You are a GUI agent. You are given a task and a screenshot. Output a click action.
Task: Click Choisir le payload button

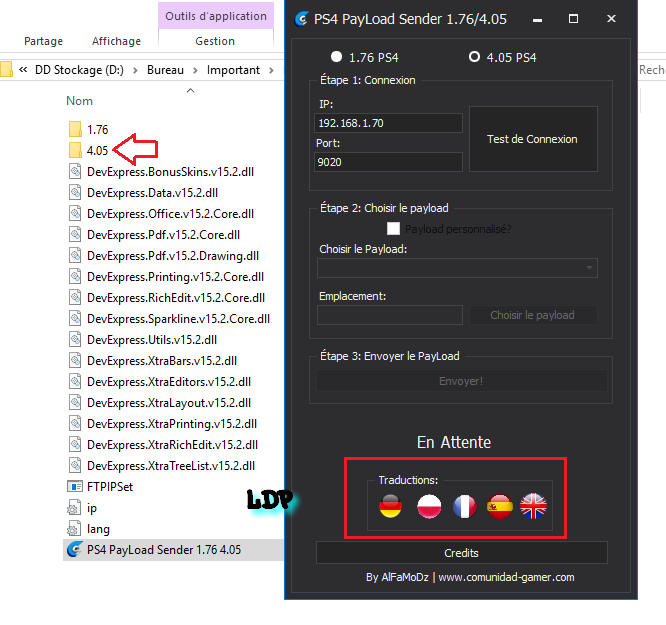coord(533,315)
